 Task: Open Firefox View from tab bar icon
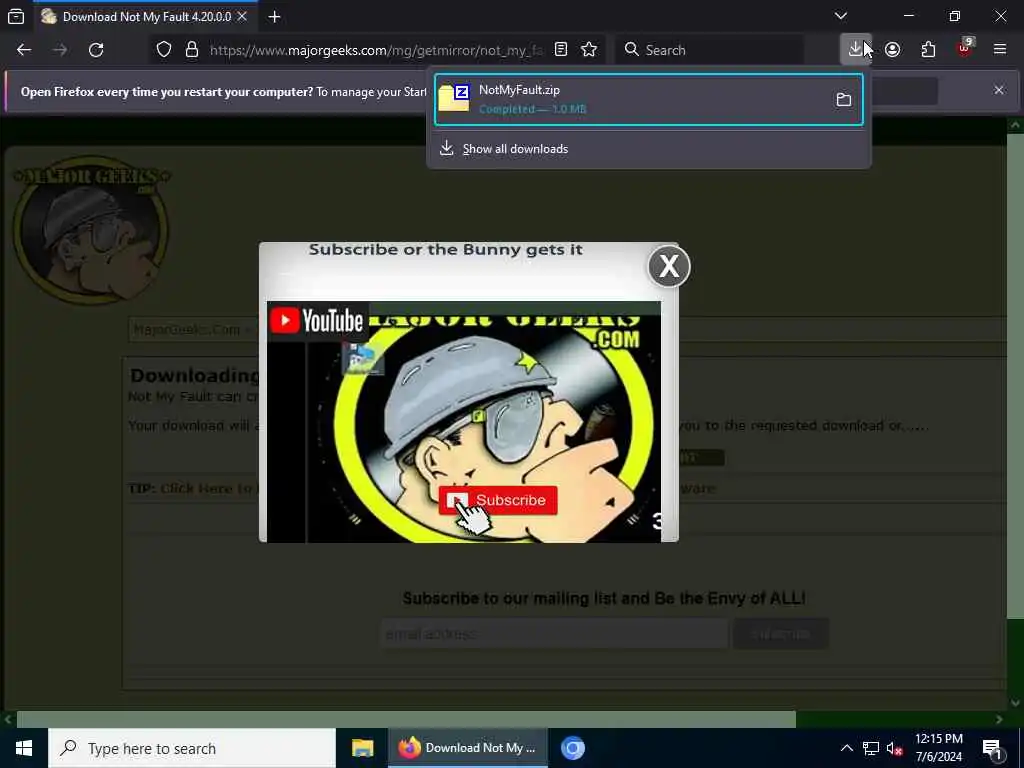coord(16,16)
